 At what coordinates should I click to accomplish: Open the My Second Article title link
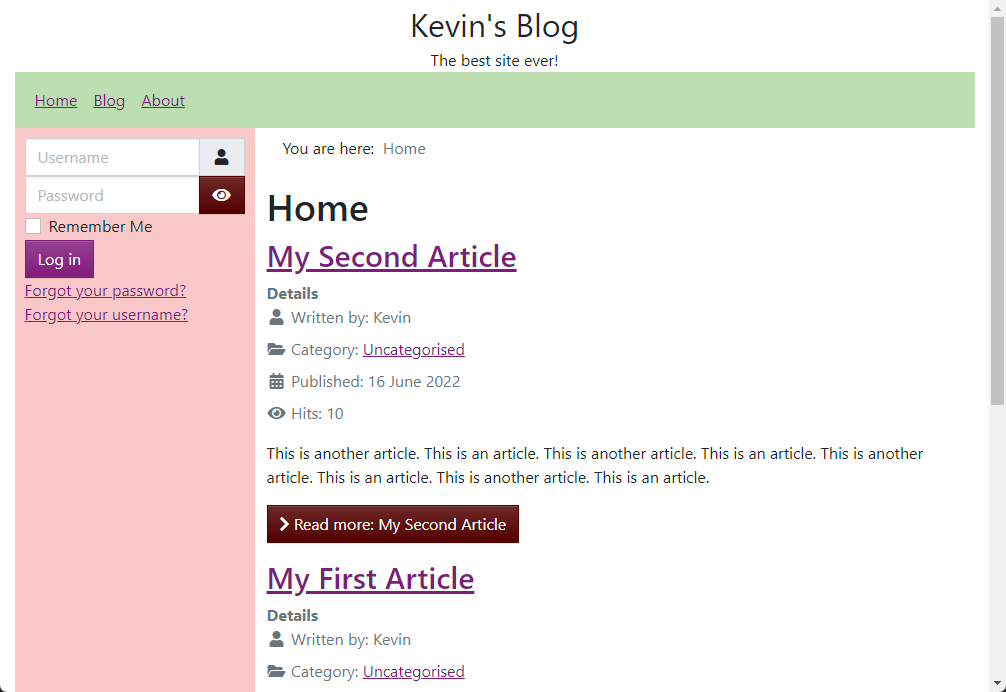pyautogui.click(x=391, y=257)
